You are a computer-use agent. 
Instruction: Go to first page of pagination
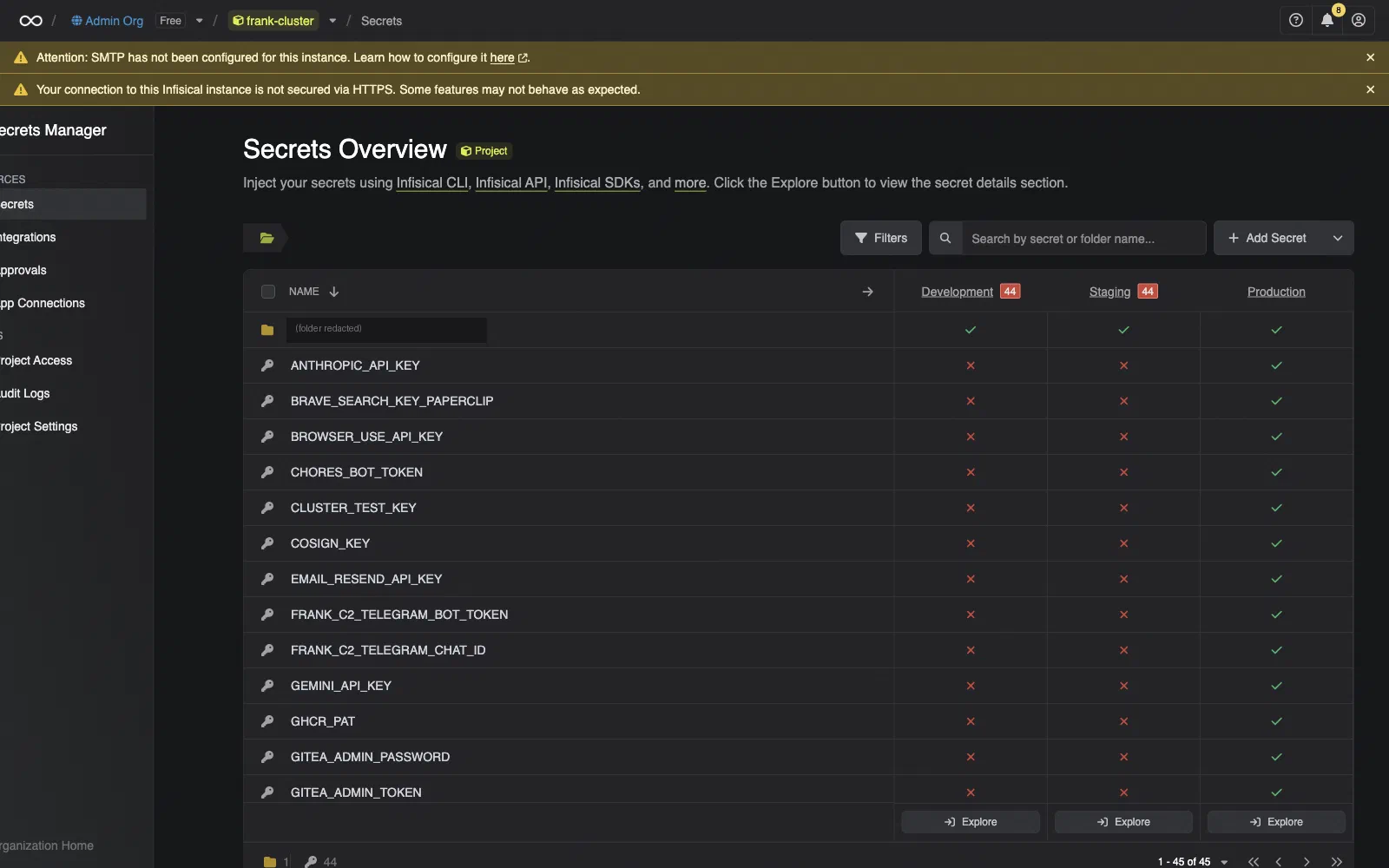pyautogui.click(x=1253, y=862)
